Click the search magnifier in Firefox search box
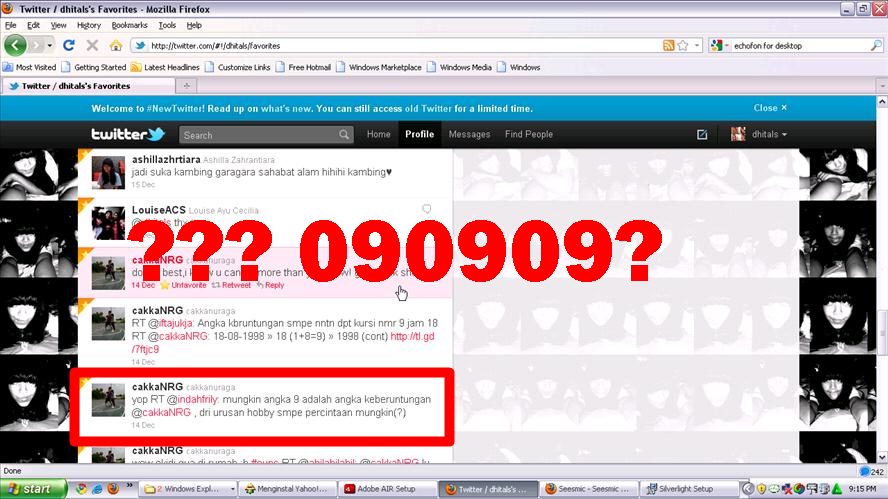This screenshot has width=888, height=499. 876,45
